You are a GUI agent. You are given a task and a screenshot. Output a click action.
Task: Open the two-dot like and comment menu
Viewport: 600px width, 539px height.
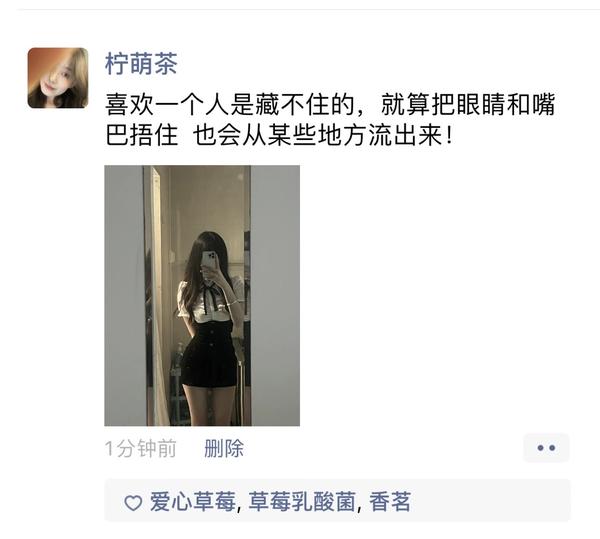(x=546, y=448)
